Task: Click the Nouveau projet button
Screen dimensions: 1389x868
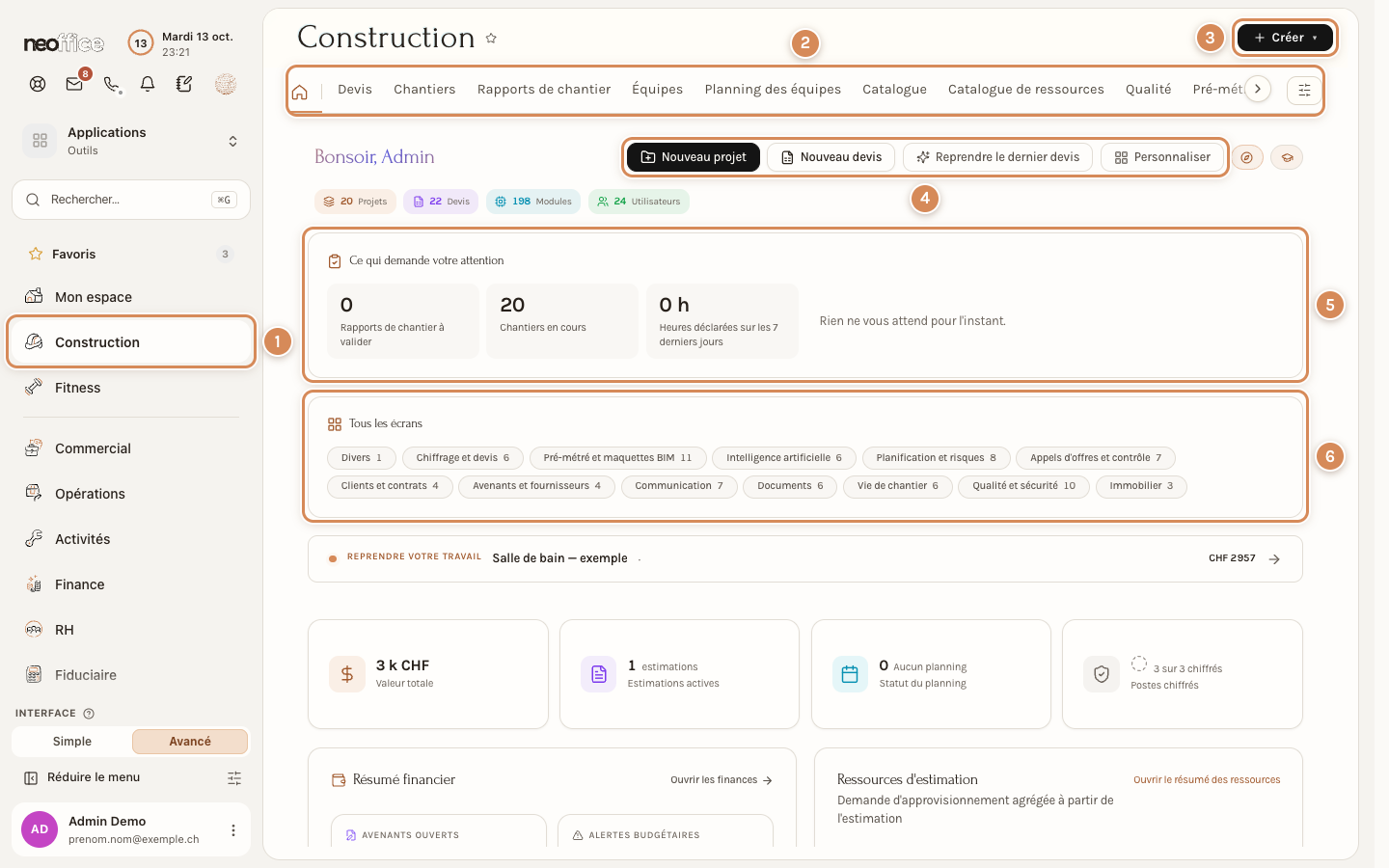Action: [694, 157]
